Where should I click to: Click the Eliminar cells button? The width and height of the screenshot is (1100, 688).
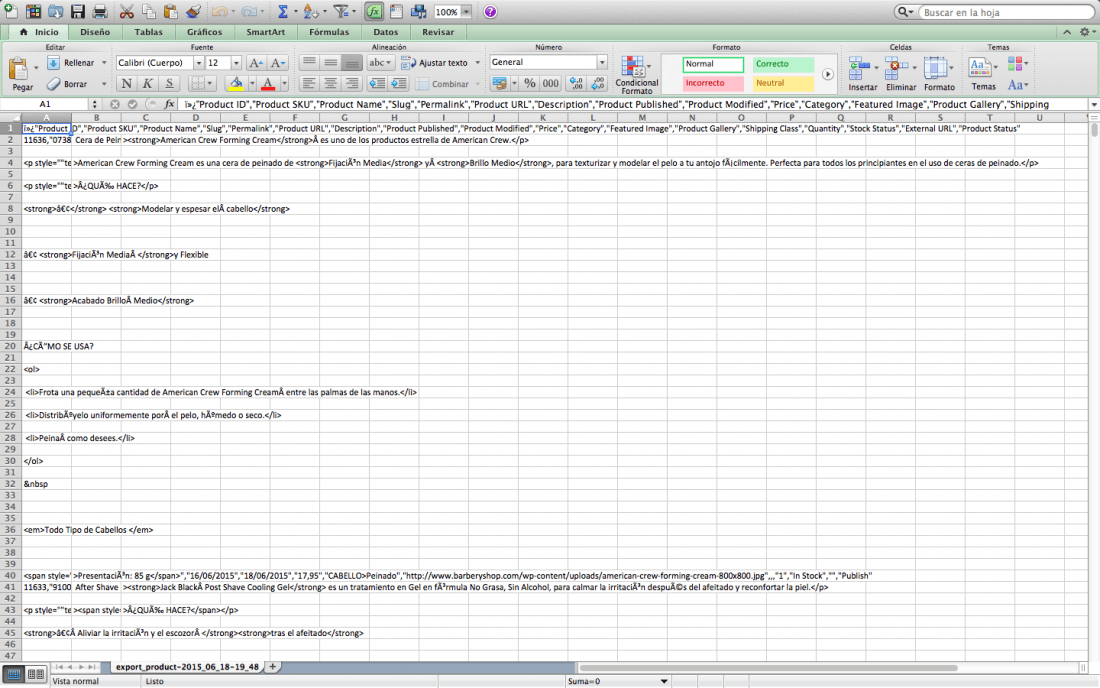[901, 74]
